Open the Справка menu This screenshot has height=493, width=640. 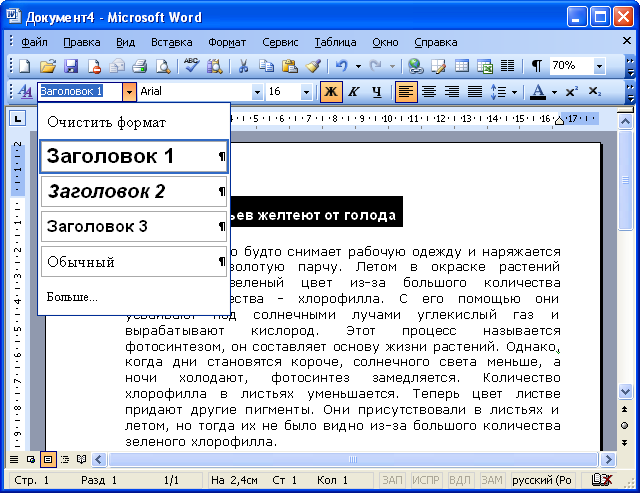point(436,42)
